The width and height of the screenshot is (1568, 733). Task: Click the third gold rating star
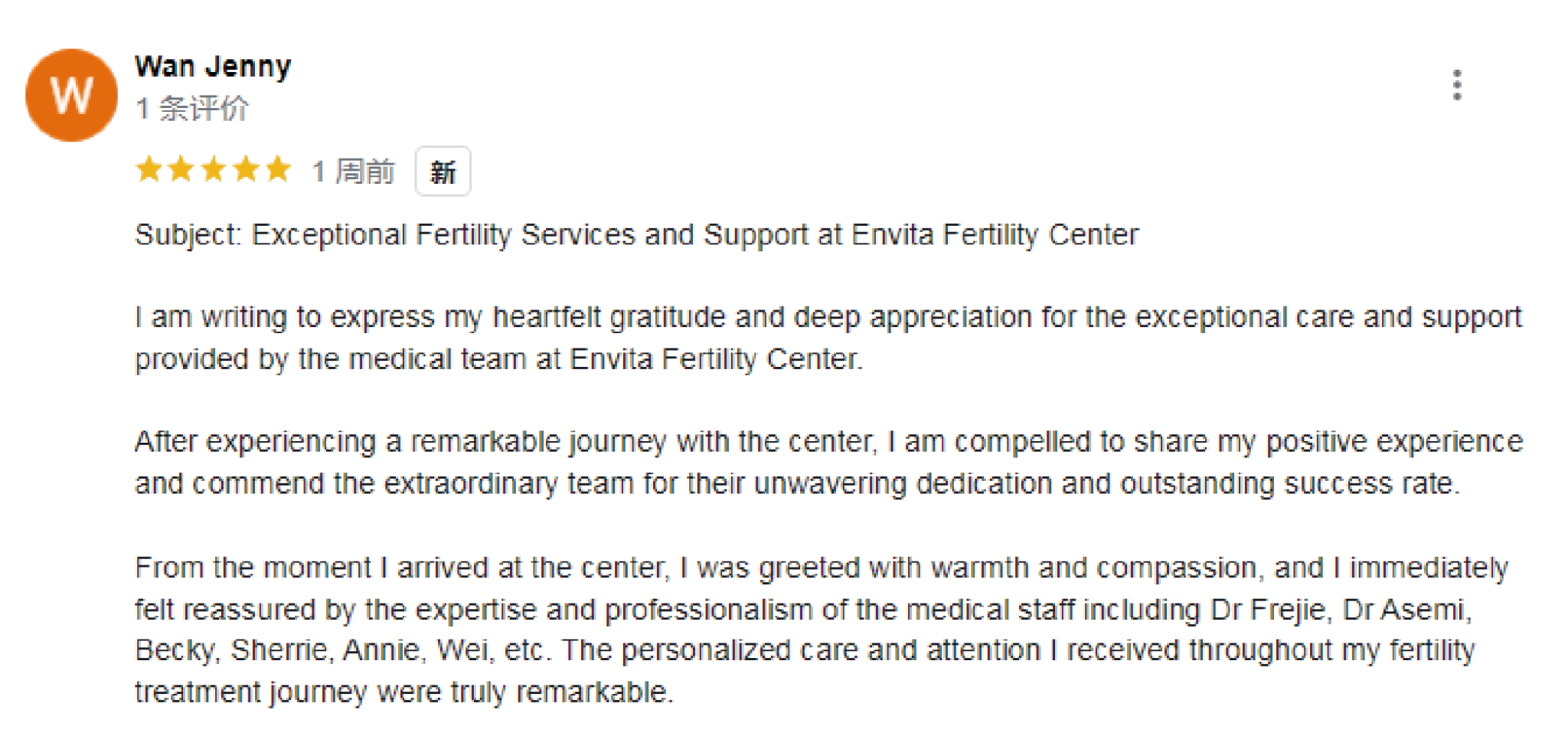click(x=213, y=169)
